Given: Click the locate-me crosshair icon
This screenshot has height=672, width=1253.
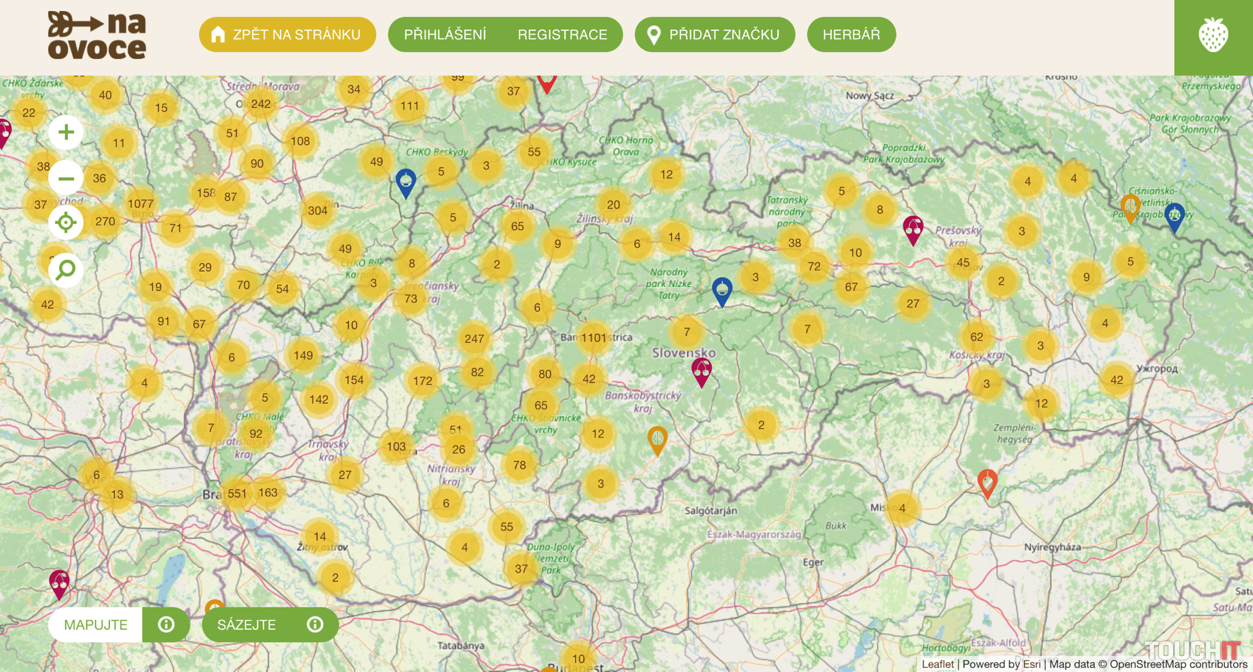Looking at the screenshot, I should pos(66,223).
